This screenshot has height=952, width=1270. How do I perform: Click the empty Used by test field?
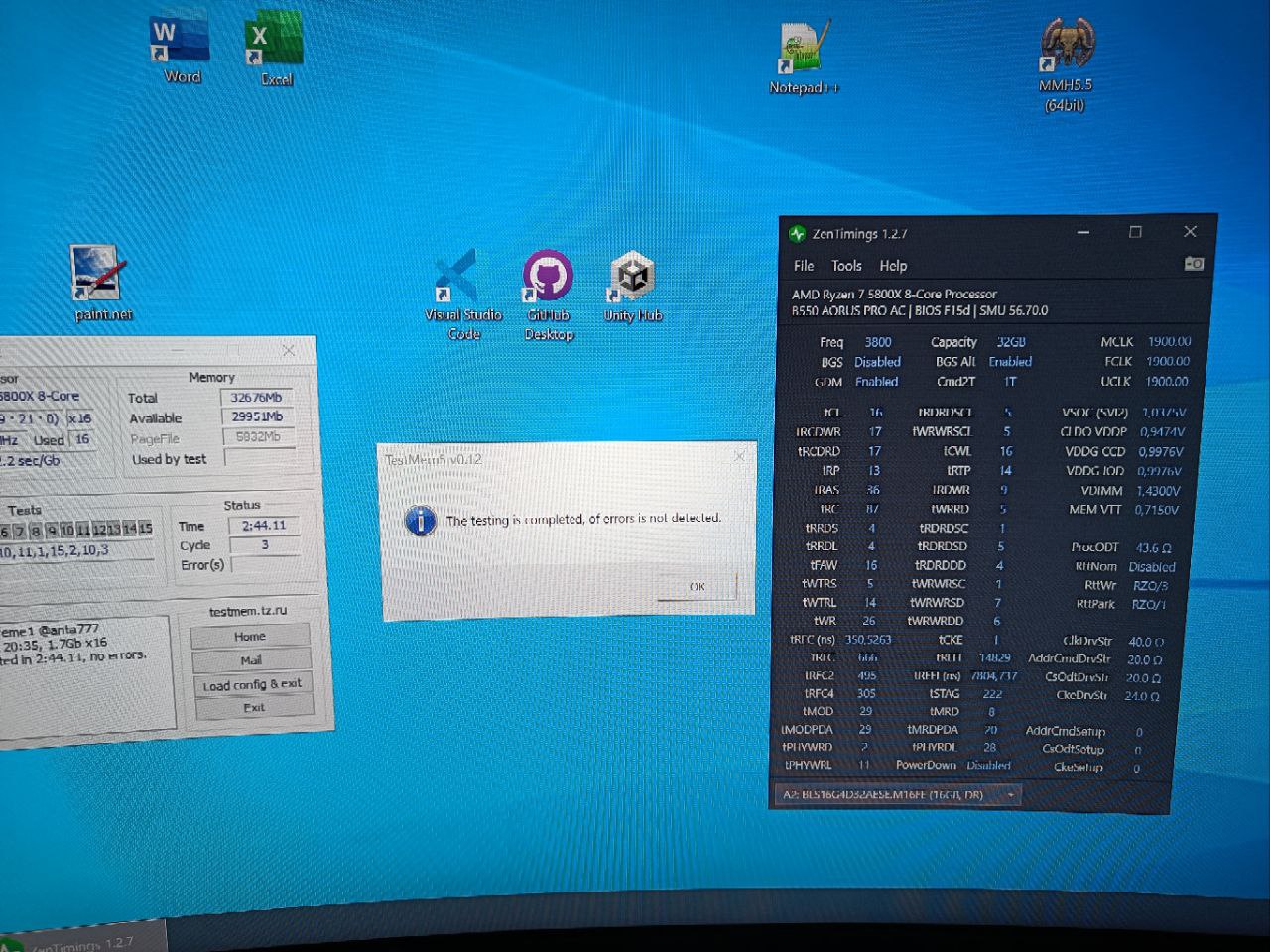[x=260, y=457]
